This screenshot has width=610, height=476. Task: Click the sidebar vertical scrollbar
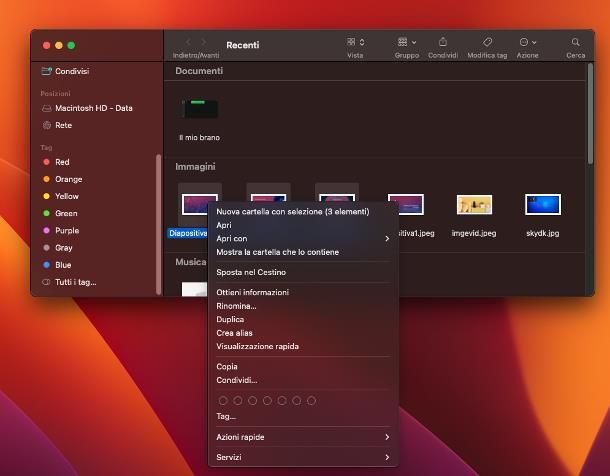click(158, 224)
